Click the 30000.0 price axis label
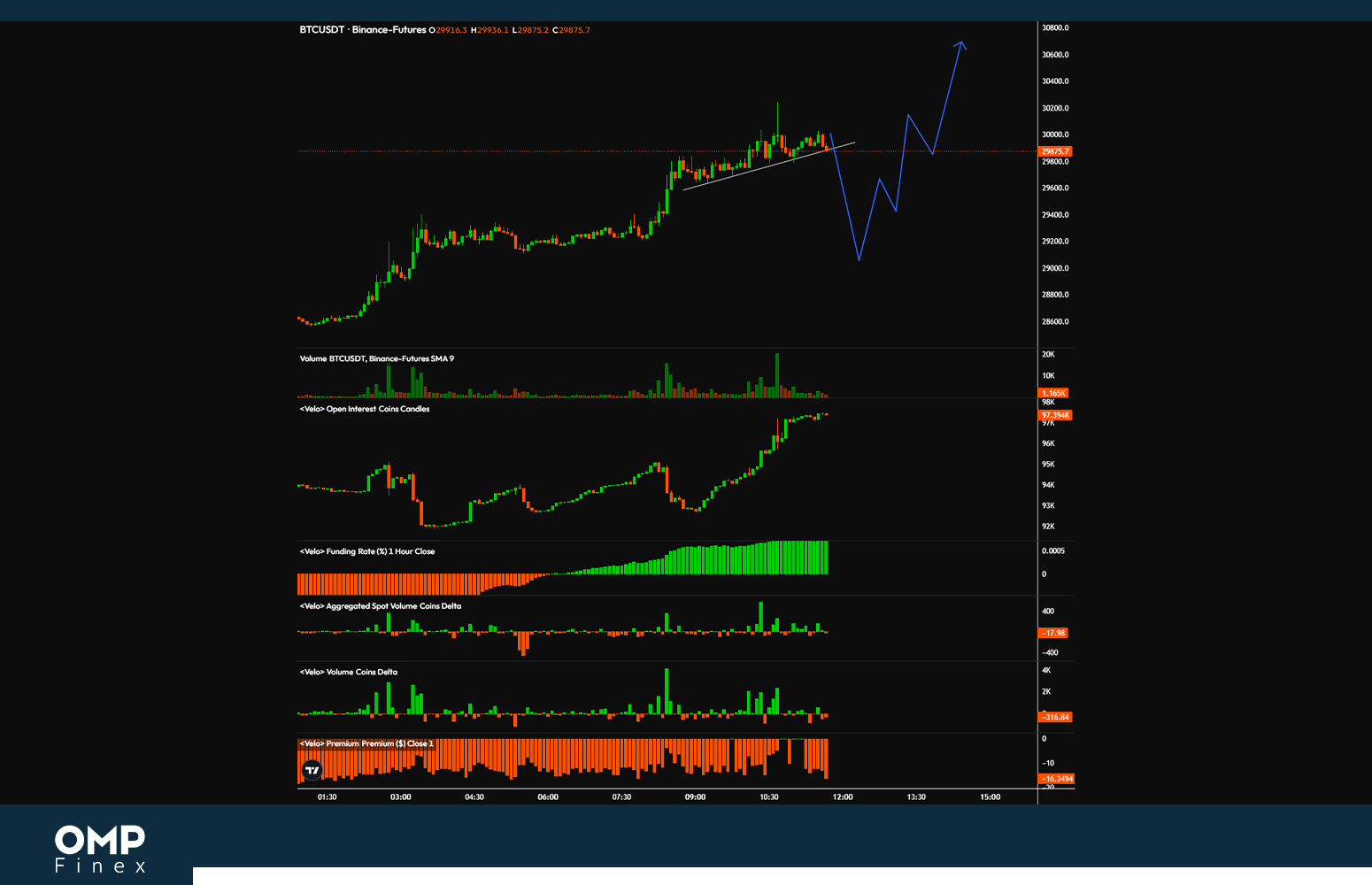1372x885 pixels. pos(1055,135)
